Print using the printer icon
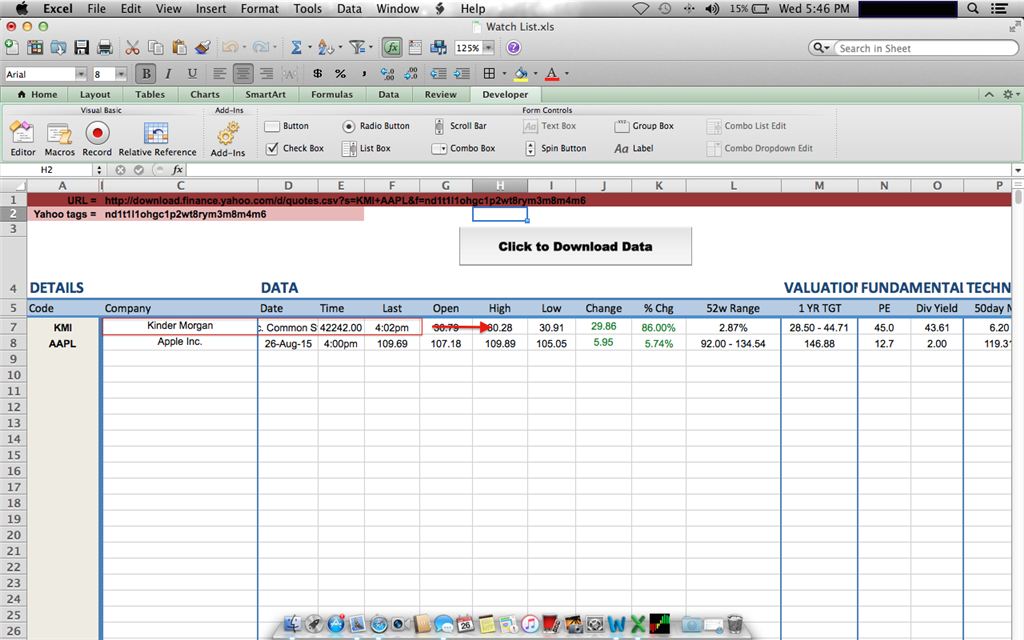 [x=104, y=47]
